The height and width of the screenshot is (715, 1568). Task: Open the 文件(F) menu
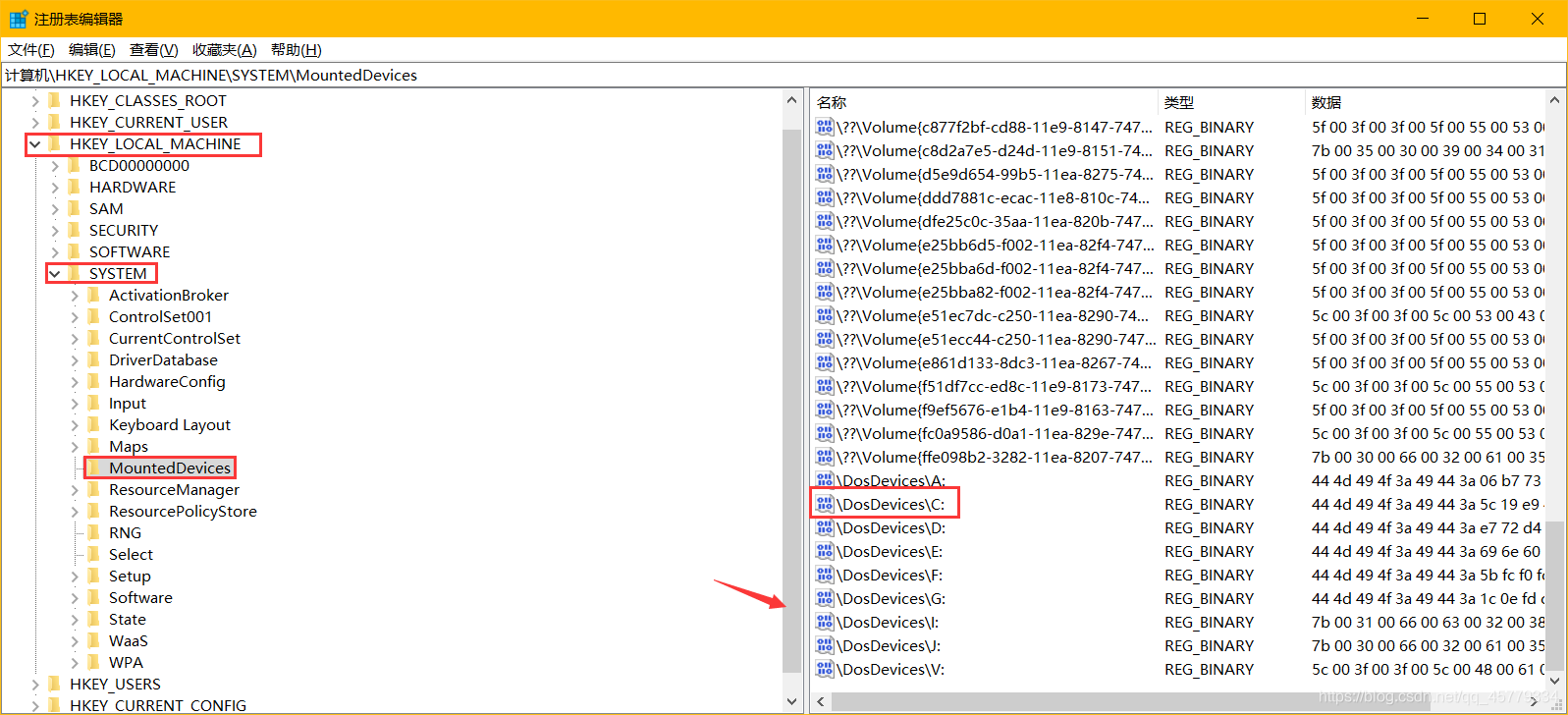31,50
